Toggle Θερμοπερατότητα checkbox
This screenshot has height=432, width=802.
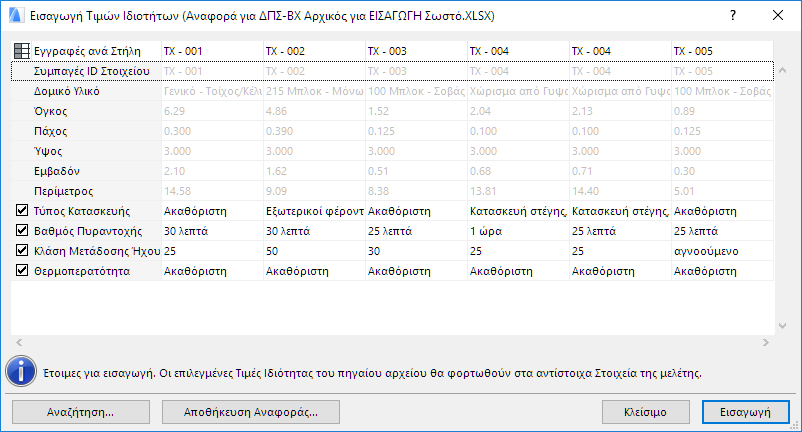(21, 270)
